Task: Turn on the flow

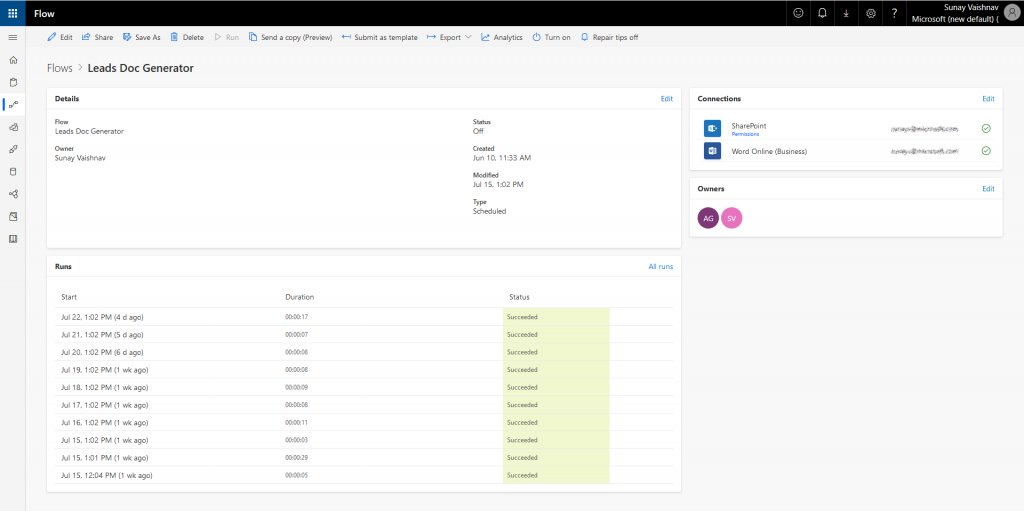Action: 551,37
